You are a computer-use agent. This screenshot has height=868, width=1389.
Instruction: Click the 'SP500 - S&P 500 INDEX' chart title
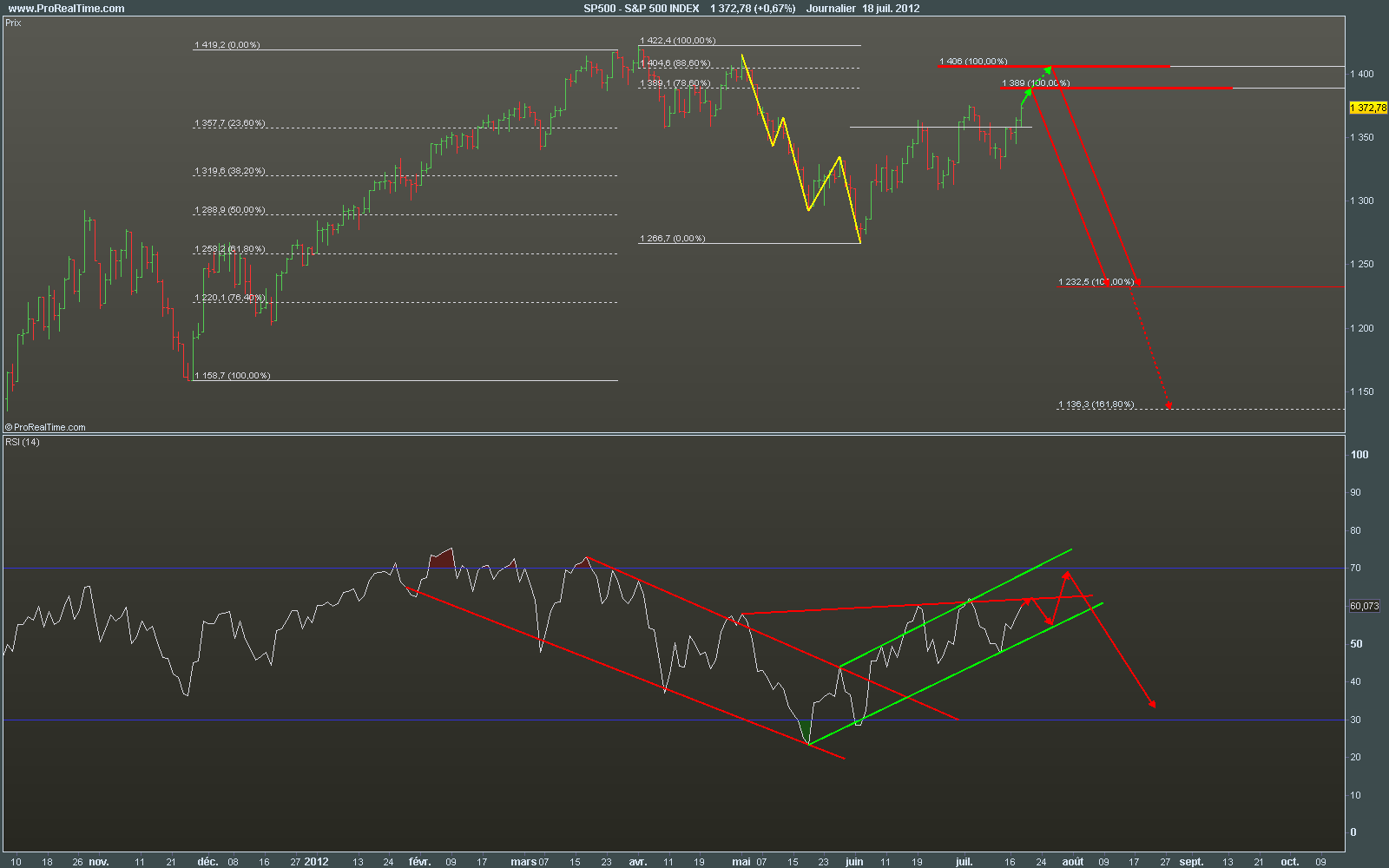(x=641, y=9)
